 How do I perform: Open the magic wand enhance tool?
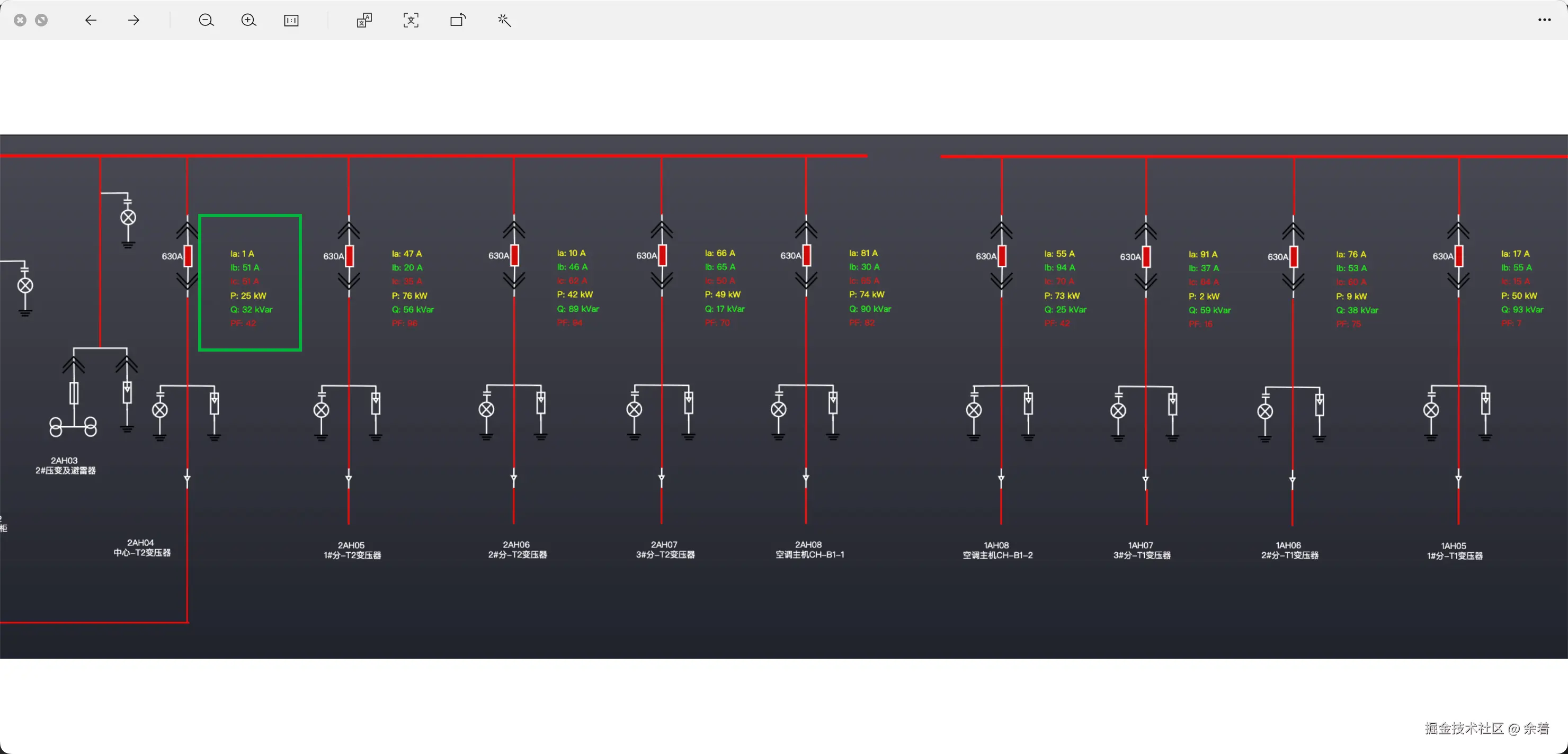tap(504, 20)
